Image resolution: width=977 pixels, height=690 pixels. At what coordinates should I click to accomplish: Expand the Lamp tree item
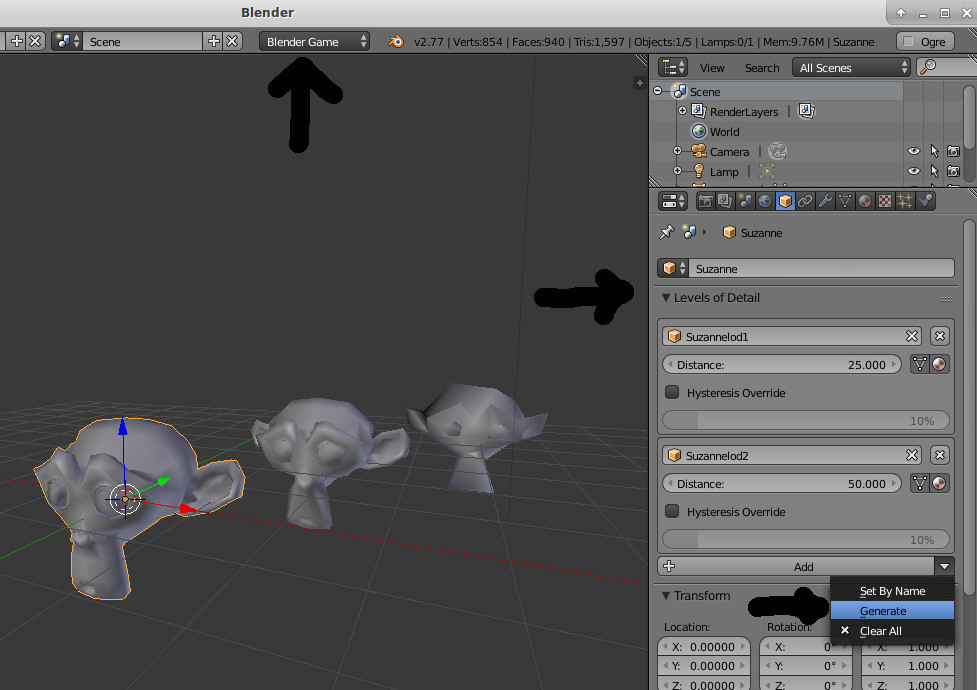click(x=678, y=171)
